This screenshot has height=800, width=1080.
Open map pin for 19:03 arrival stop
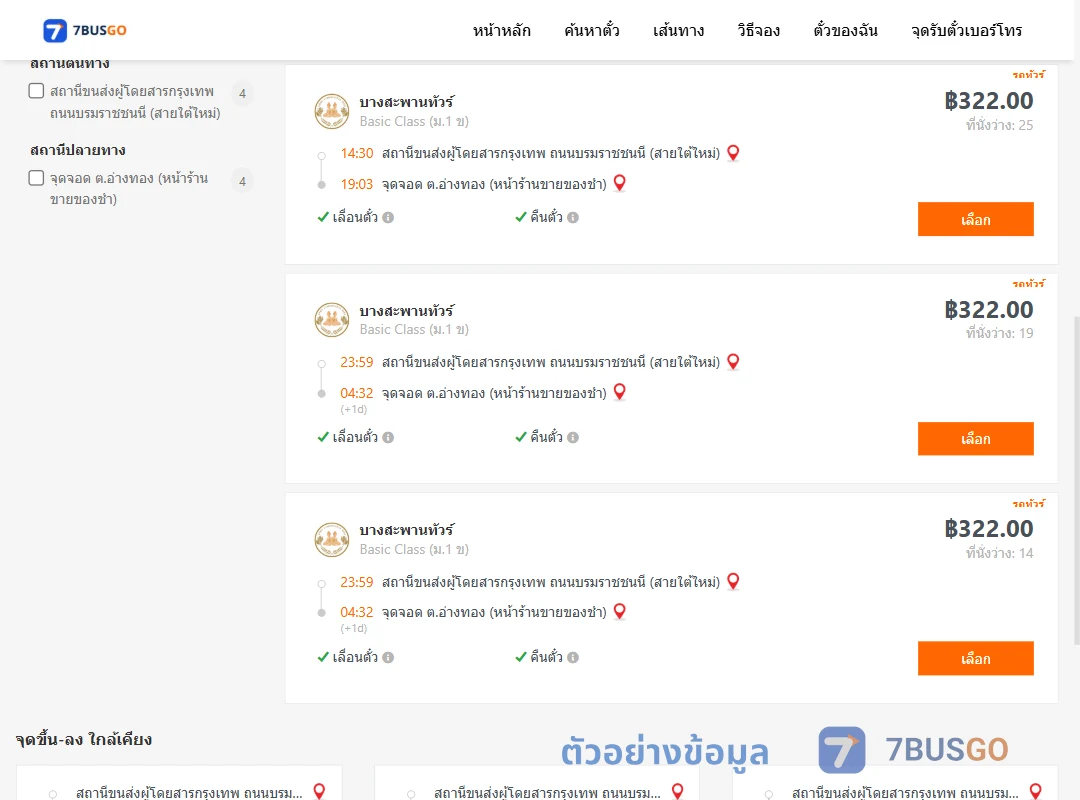click(620, 183)
